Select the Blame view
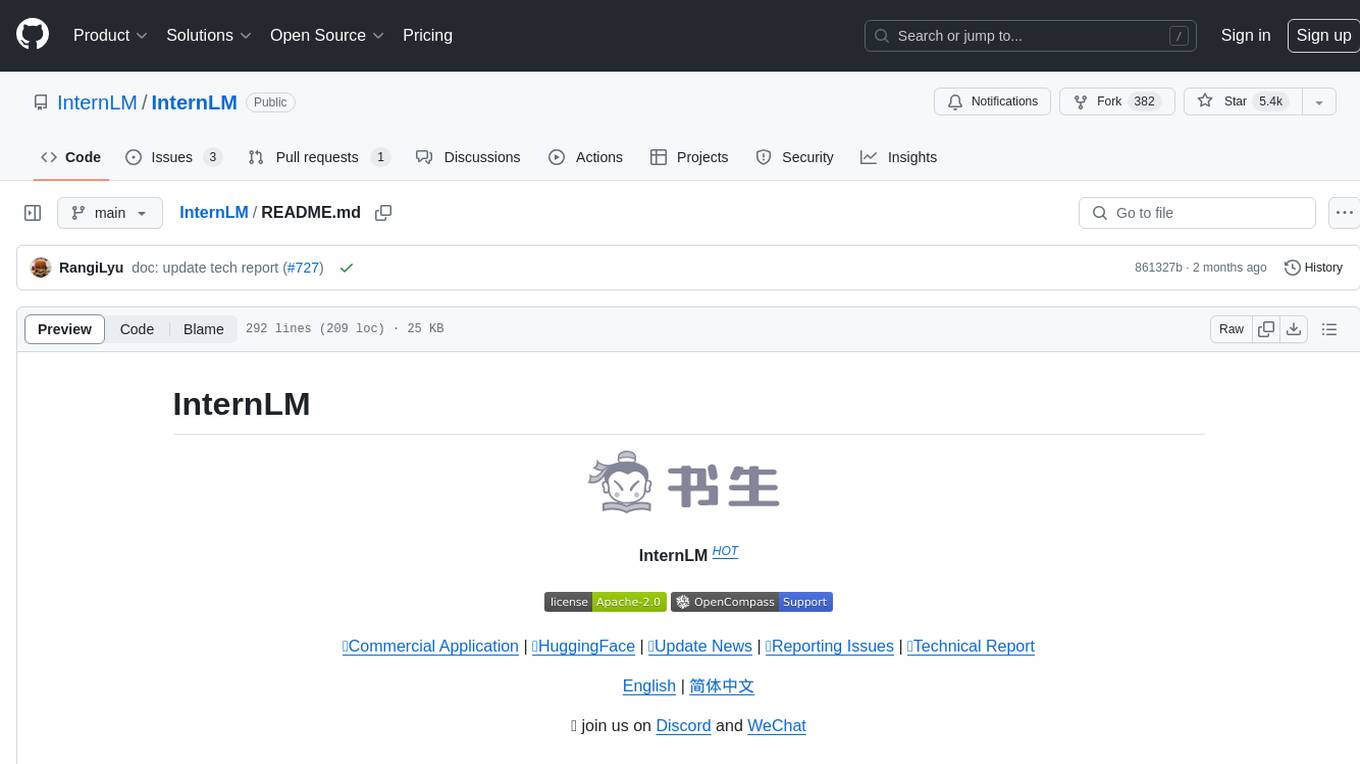1360x764 pixels. click(203, 329)
